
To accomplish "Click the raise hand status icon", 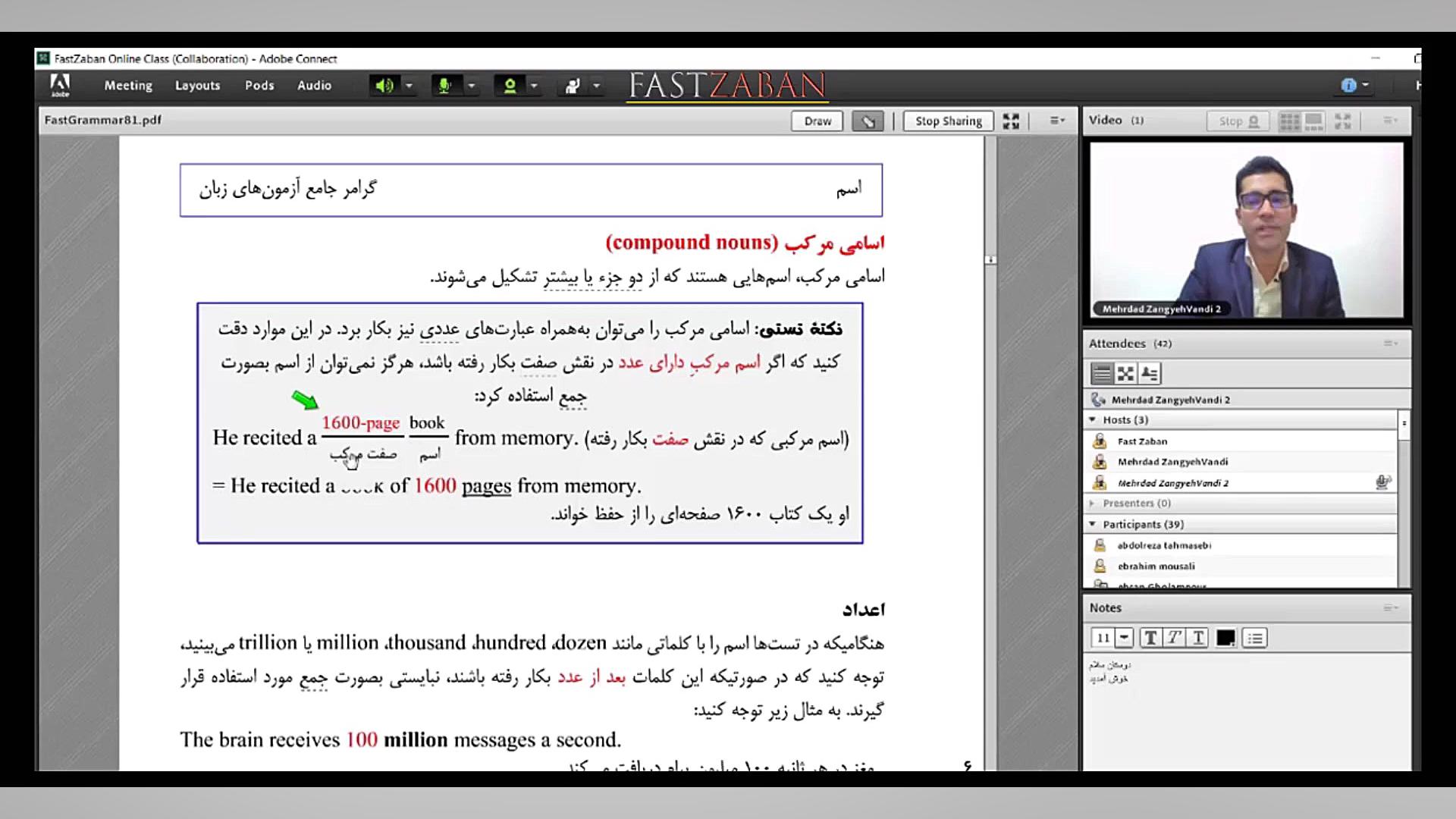I will (x=573, y=86).
